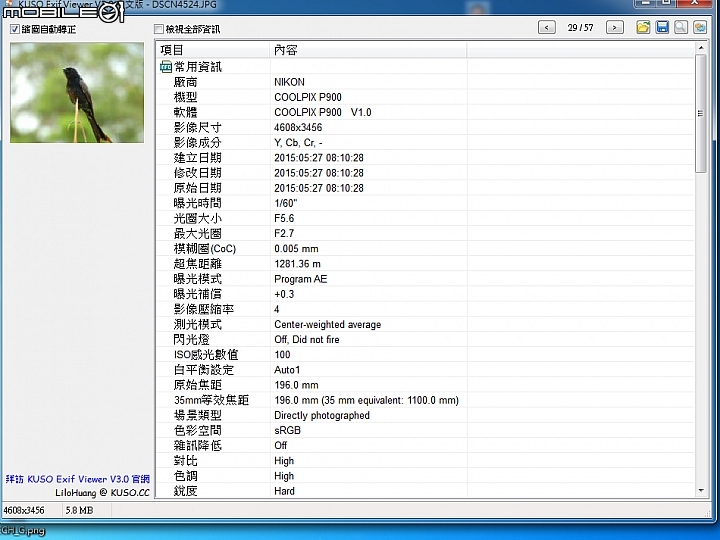Select the 模糊圈(CoC) row showing 0.005 mm
This screenshot has width=720, height=540.
pos(425,249)
